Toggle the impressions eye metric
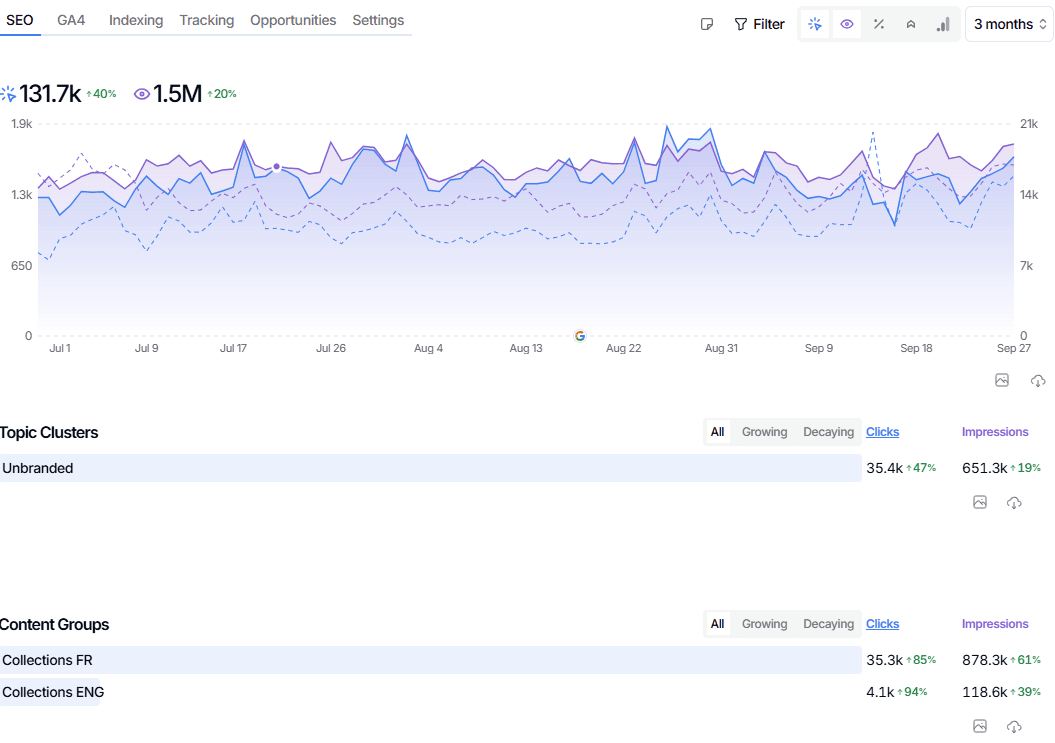This screenshot has height=743, width=1055. [847, 24]
